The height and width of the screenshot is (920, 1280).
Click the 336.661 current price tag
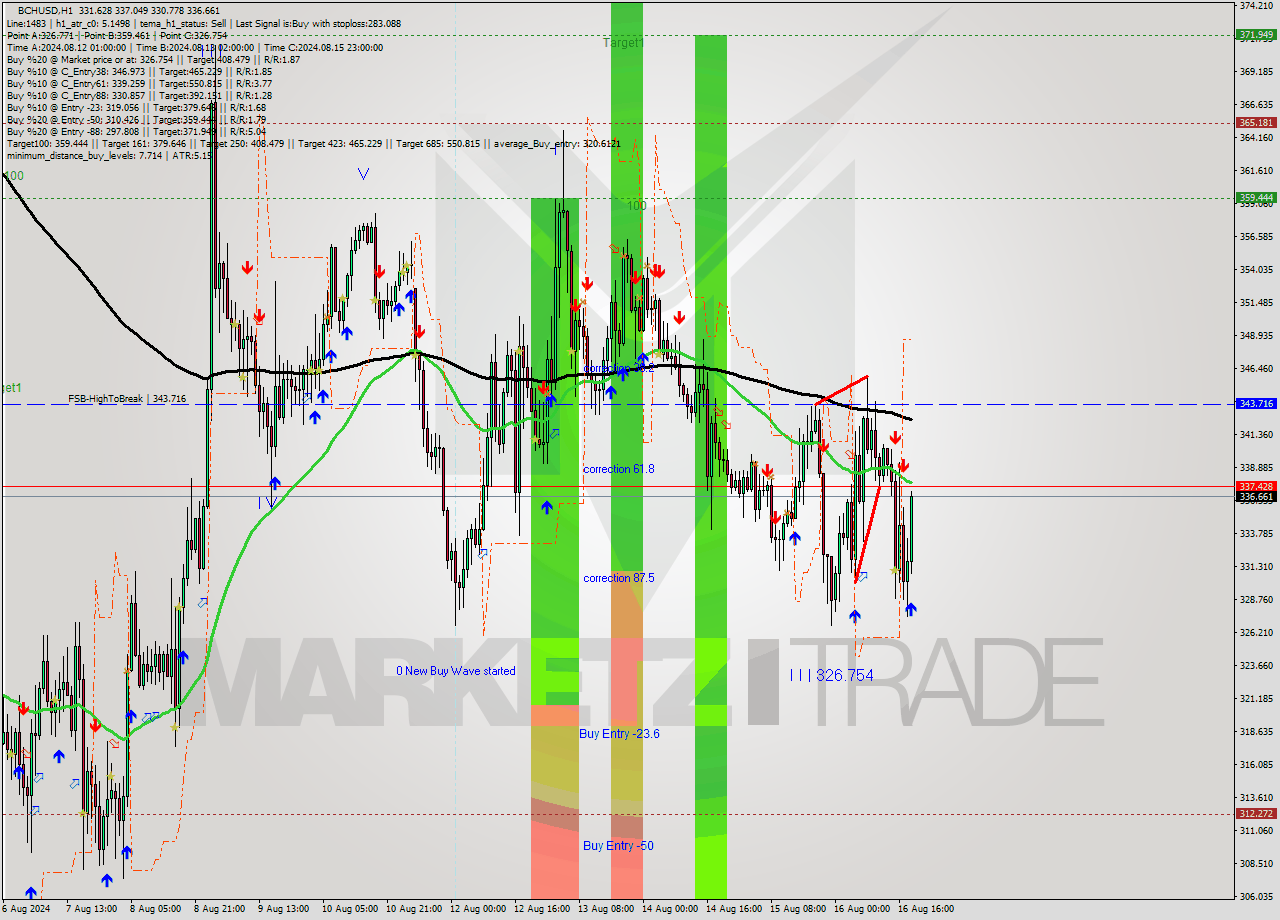coord(1256,497)
